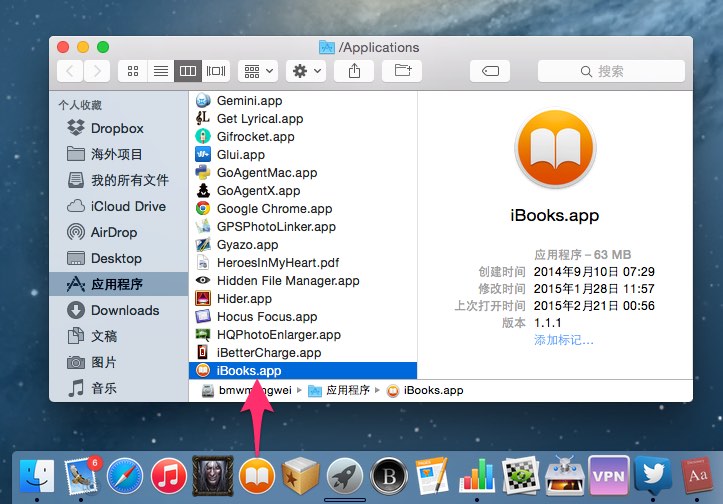Open Dropbox in the sidebar
This screenshot has height=504, width=723.
tap(119, 128)
